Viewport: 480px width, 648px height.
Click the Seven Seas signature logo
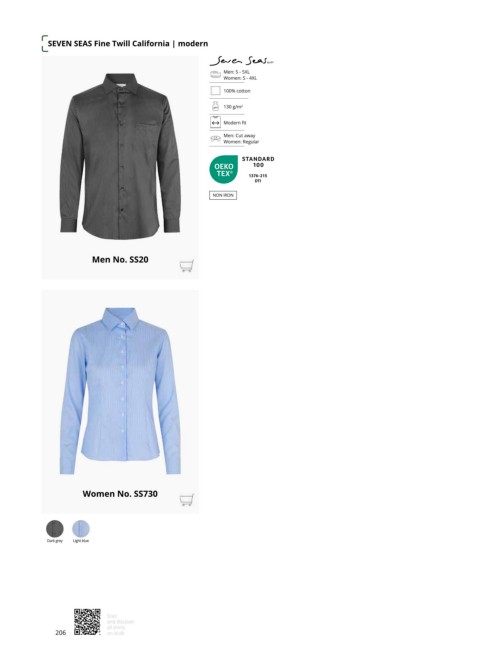pyautogui.click(x=241, y=61)
